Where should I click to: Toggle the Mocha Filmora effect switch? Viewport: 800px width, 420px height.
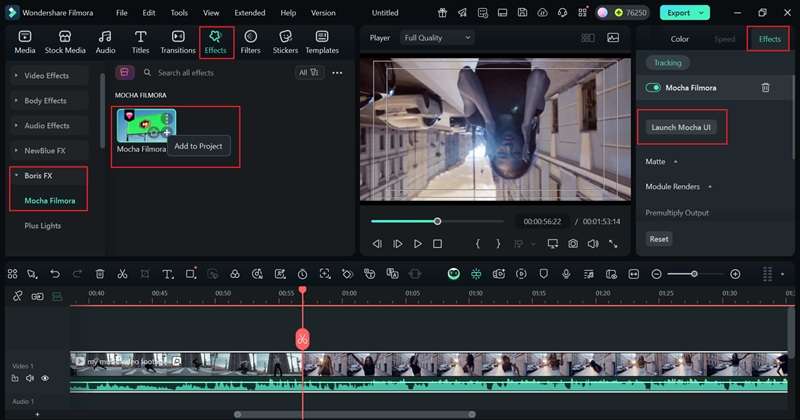click(653, 88)
